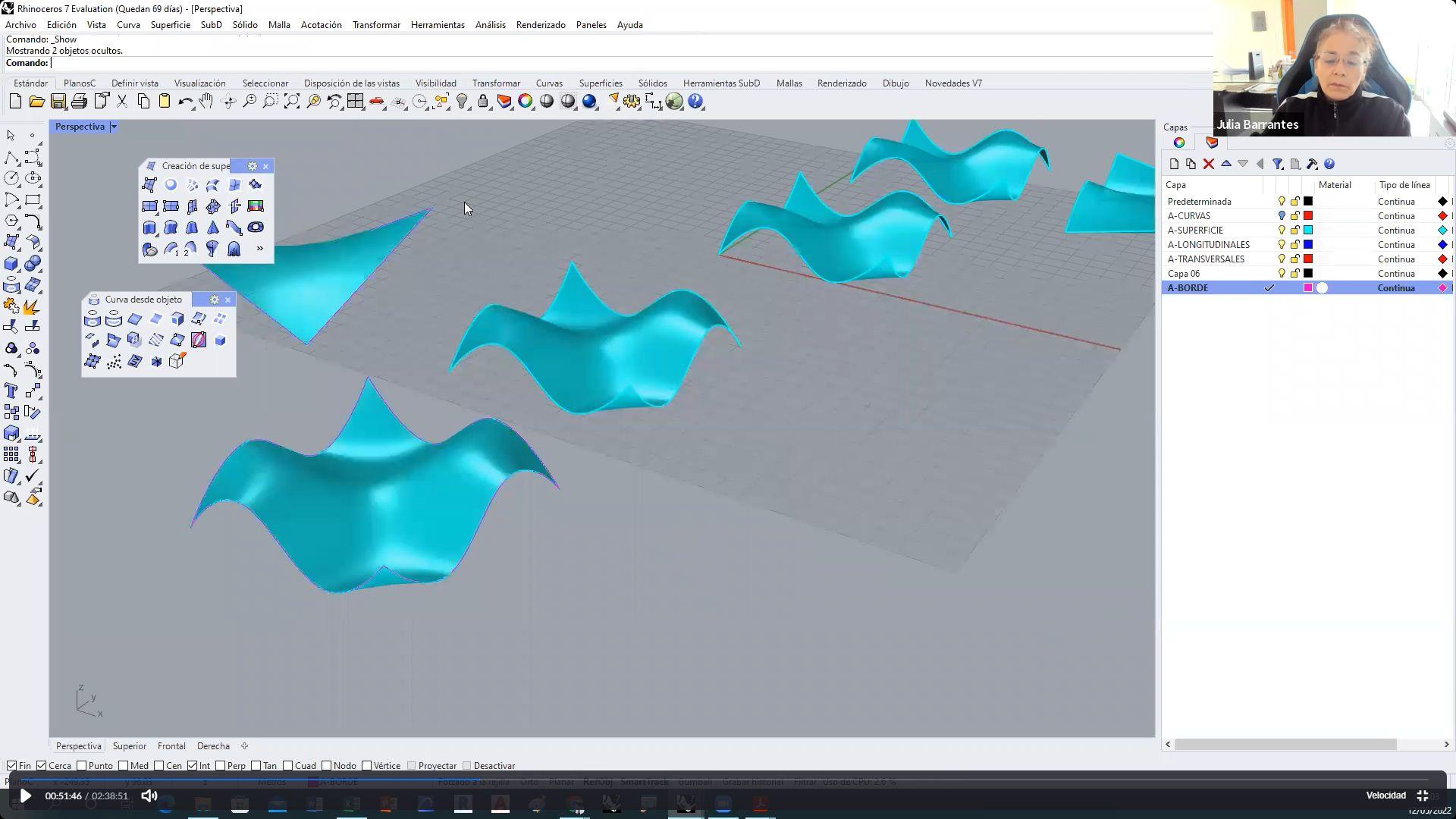Click the Delete layer red X icon
Screen dimensions: 1456x819
(x=1209, y=164)
